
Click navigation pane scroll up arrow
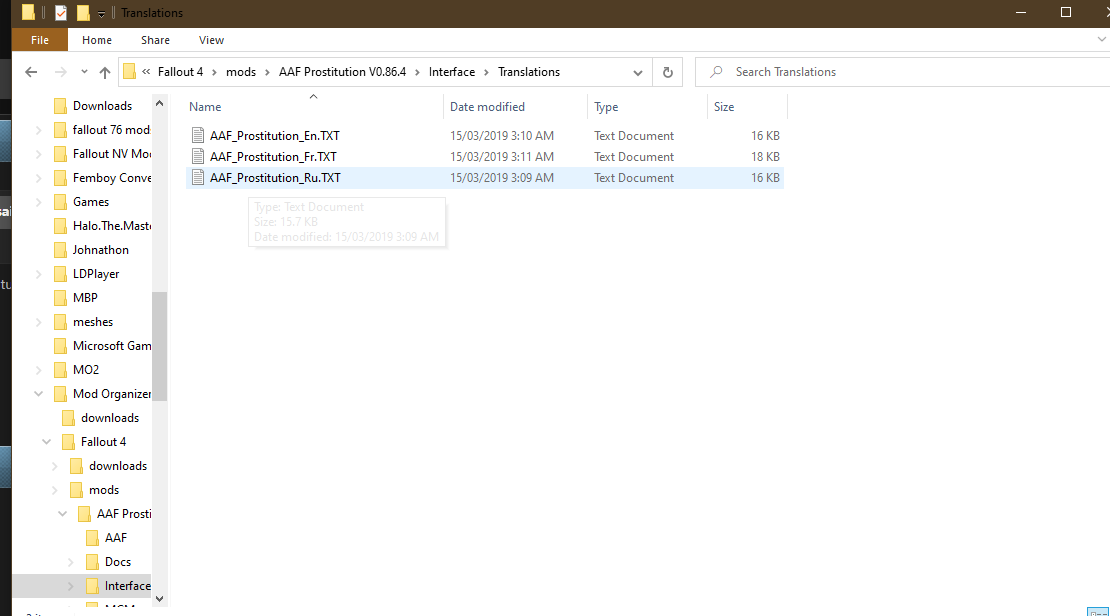pyautogui.click(x=159, y=104)
